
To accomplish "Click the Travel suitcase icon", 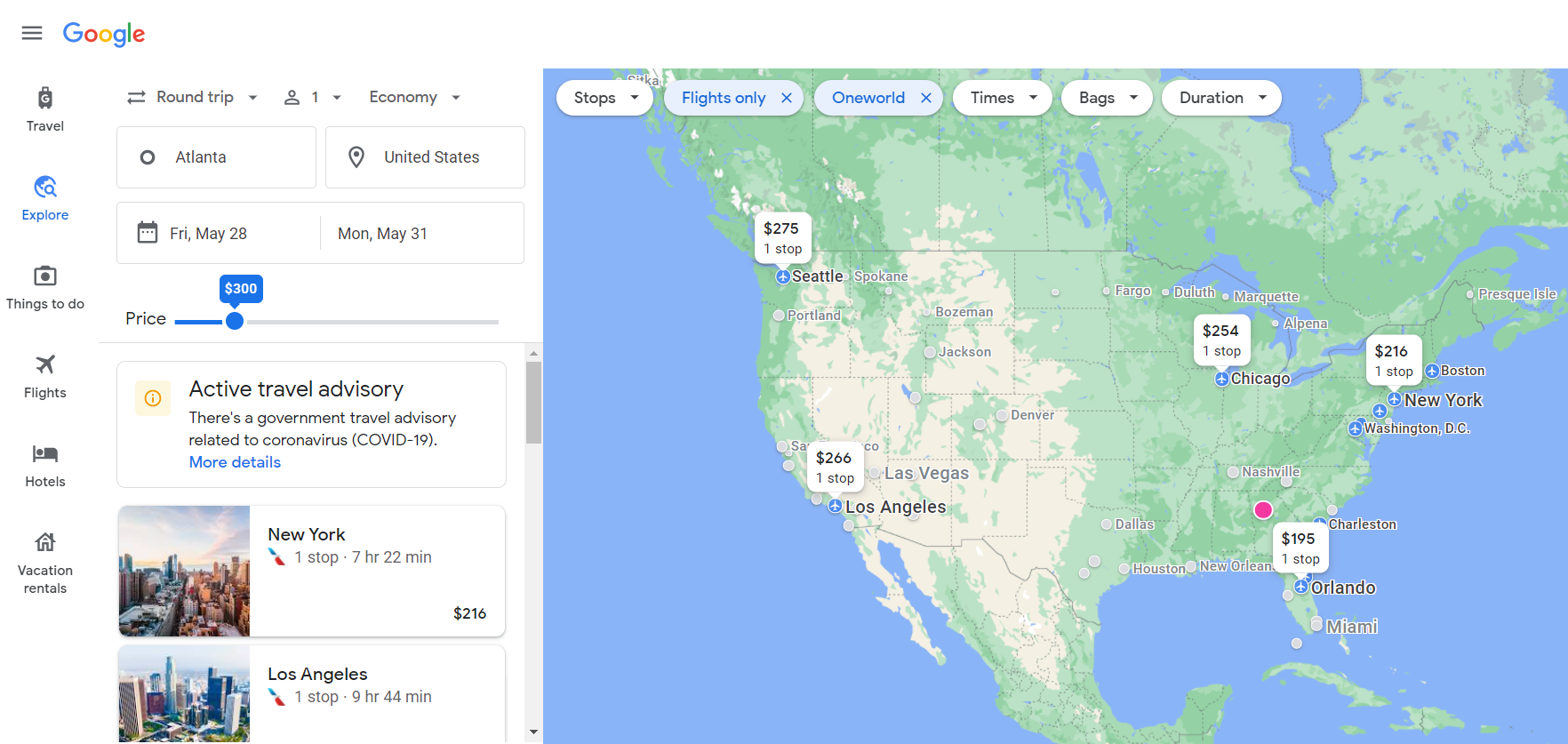I will 45,98.
